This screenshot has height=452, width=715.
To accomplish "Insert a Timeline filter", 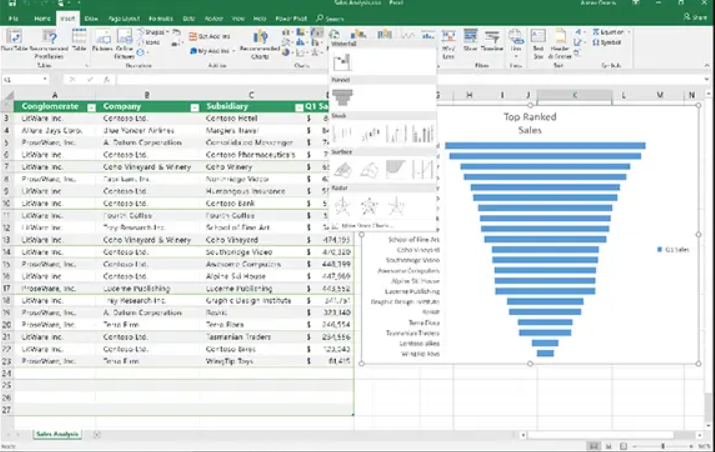I will (492, 40).
